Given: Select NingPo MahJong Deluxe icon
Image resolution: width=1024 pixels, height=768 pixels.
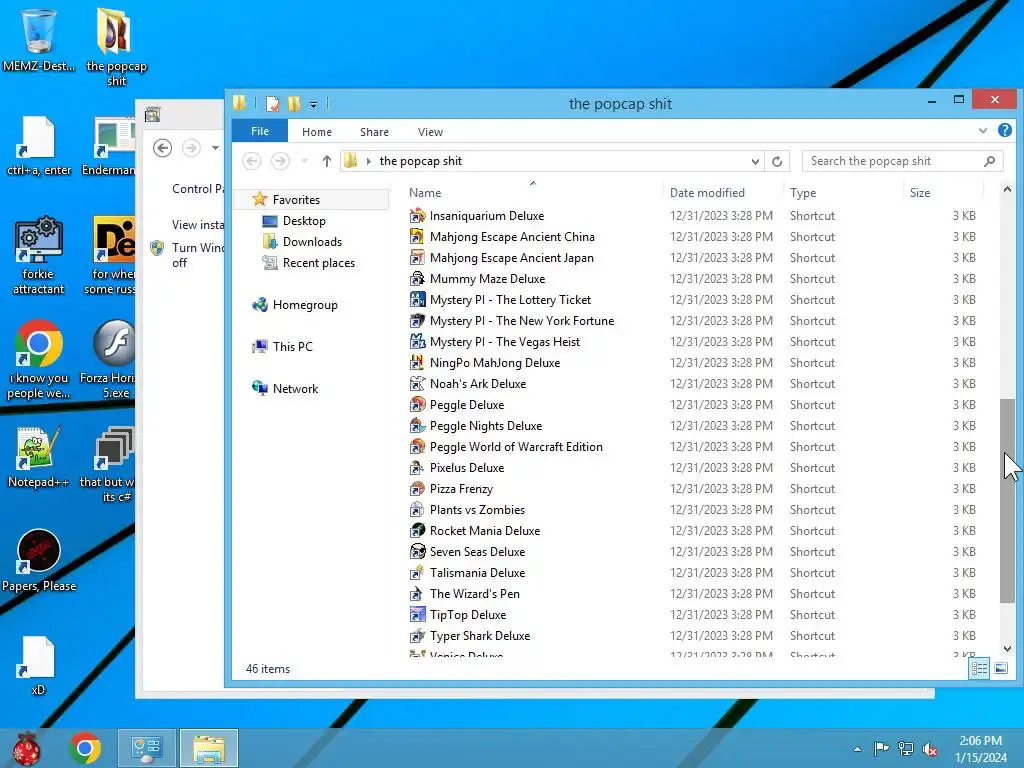Looking at the screenshot, I should coord(417,362).
